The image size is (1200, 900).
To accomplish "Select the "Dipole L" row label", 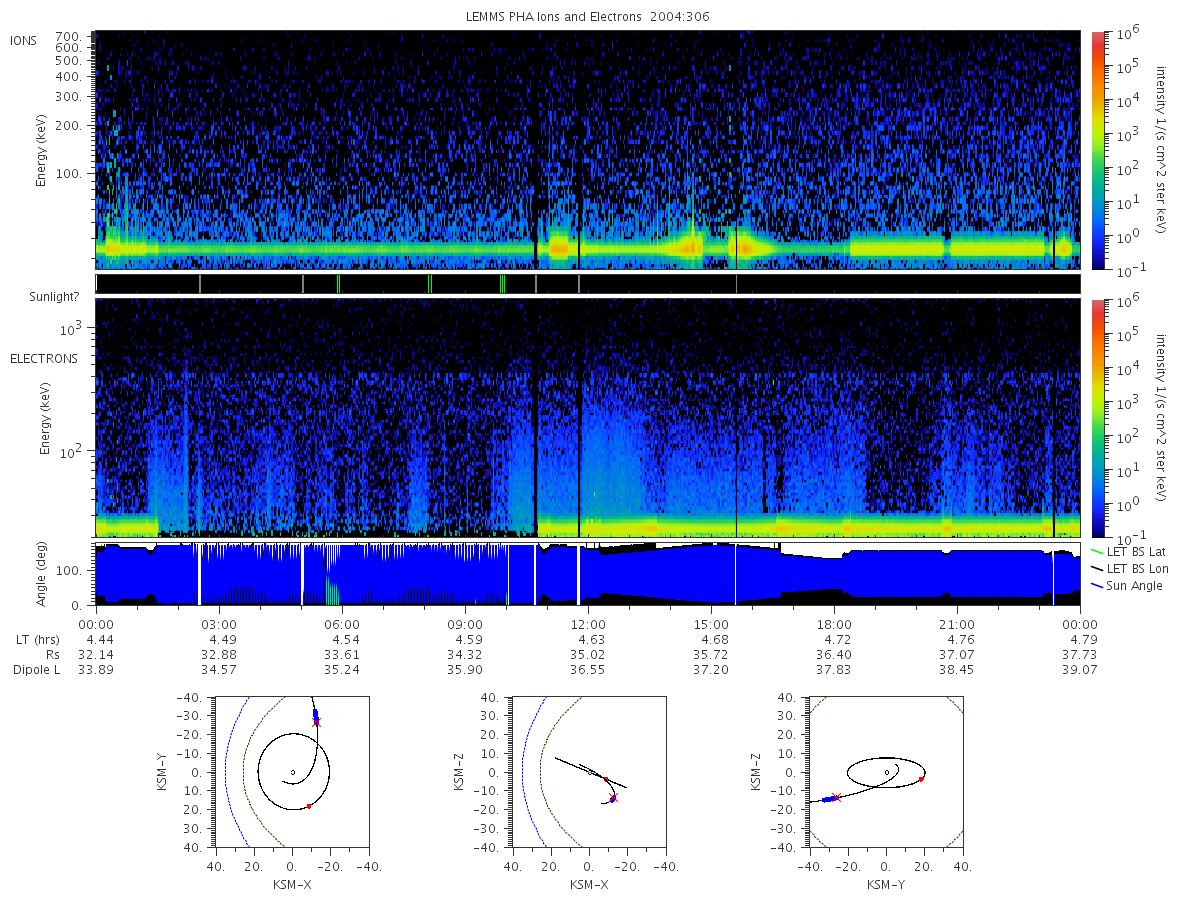I will click(x=36, y=669).
